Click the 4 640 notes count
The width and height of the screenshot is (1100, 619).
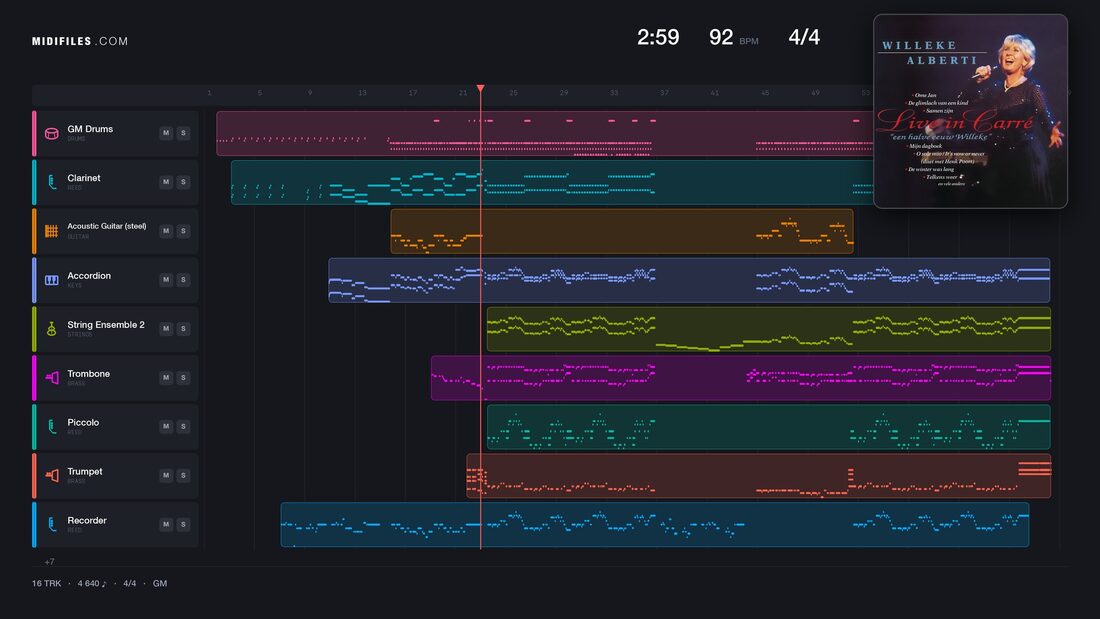pos(92,583)
